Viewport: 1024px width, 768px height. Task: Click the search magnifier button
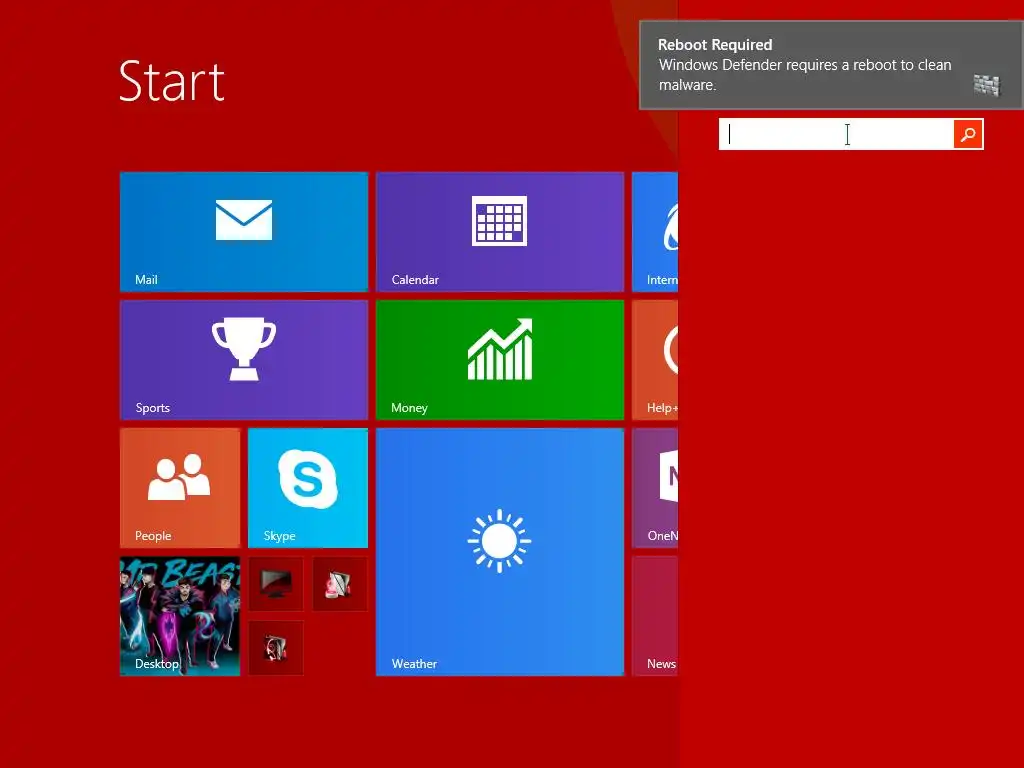pyautogui.click(x=968, y=134)
